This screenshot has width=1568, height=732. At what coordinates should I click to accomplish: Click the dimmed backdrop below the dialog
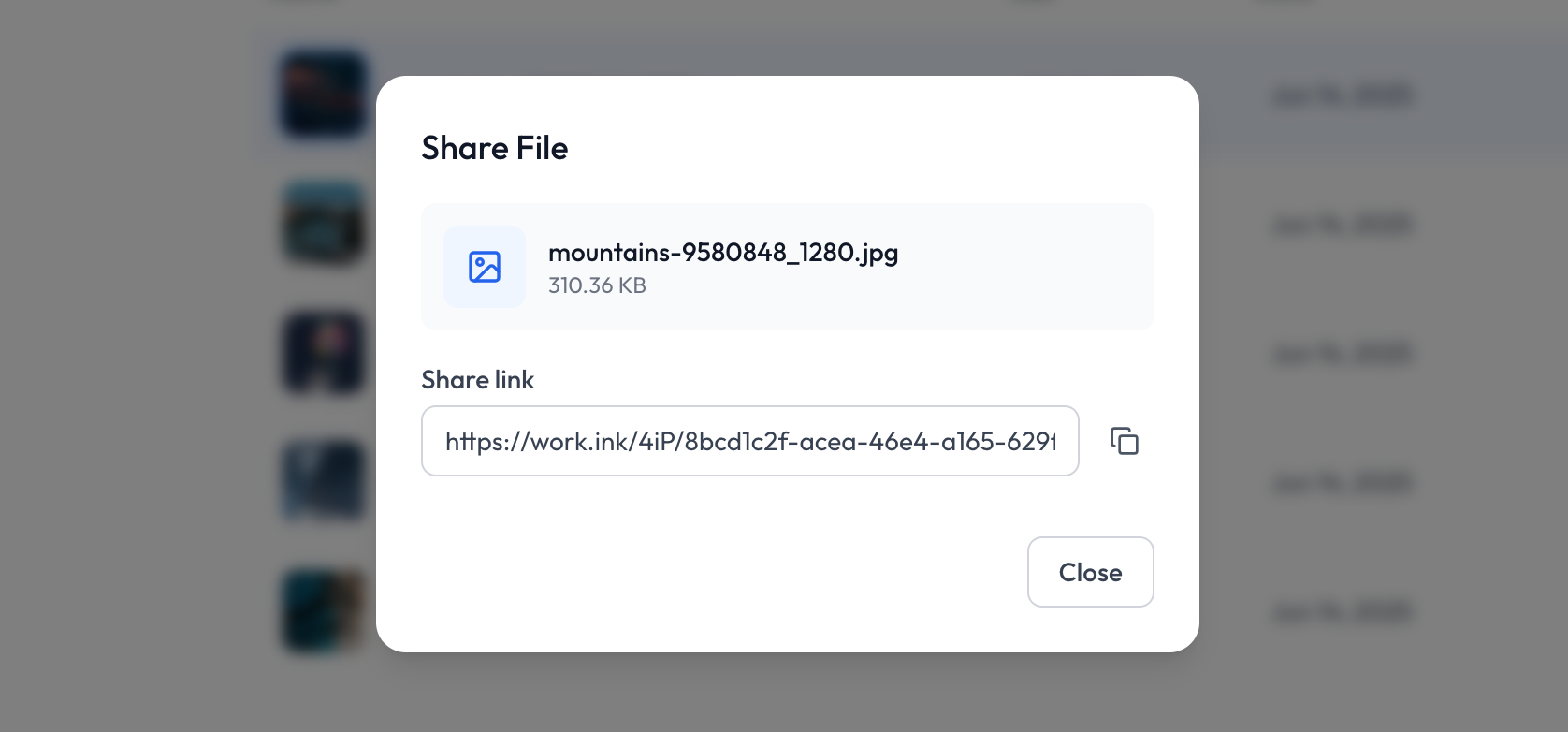(x=786, y=695)
